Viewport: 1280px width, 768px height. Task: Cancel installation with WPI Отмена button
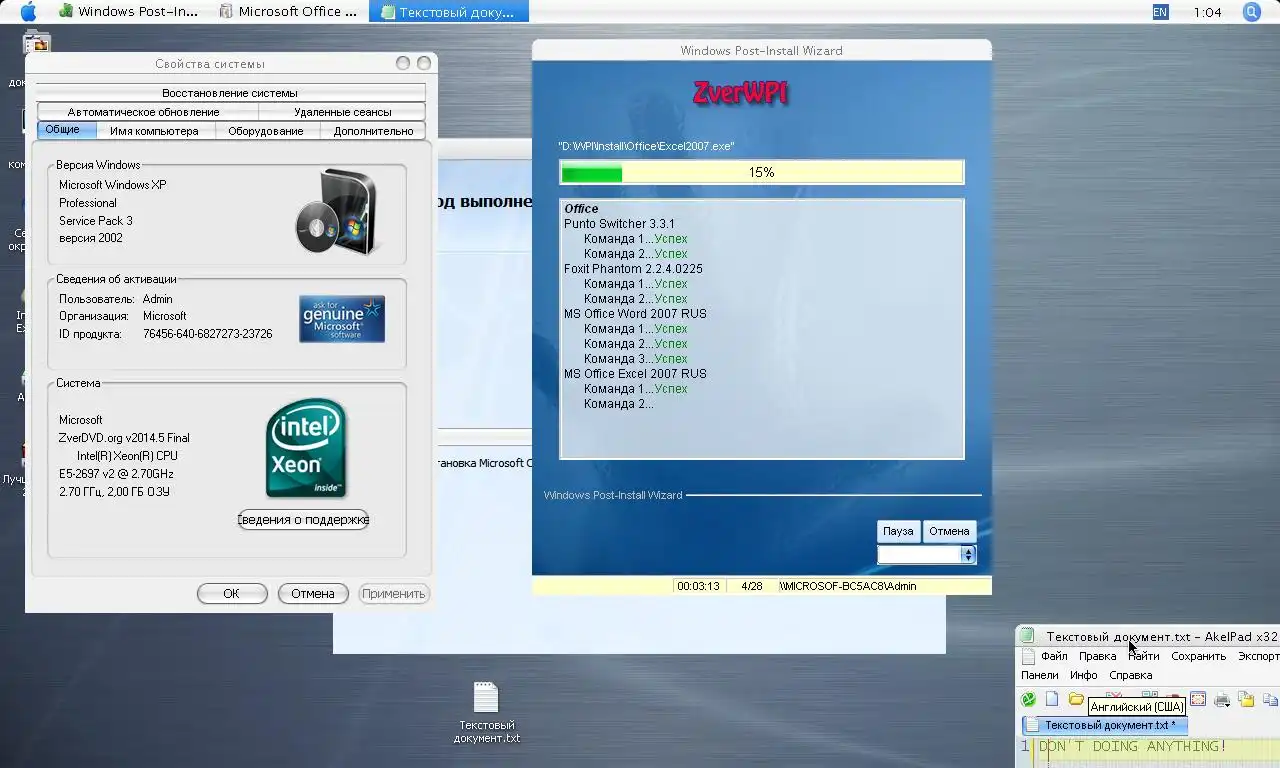point(949,531)
